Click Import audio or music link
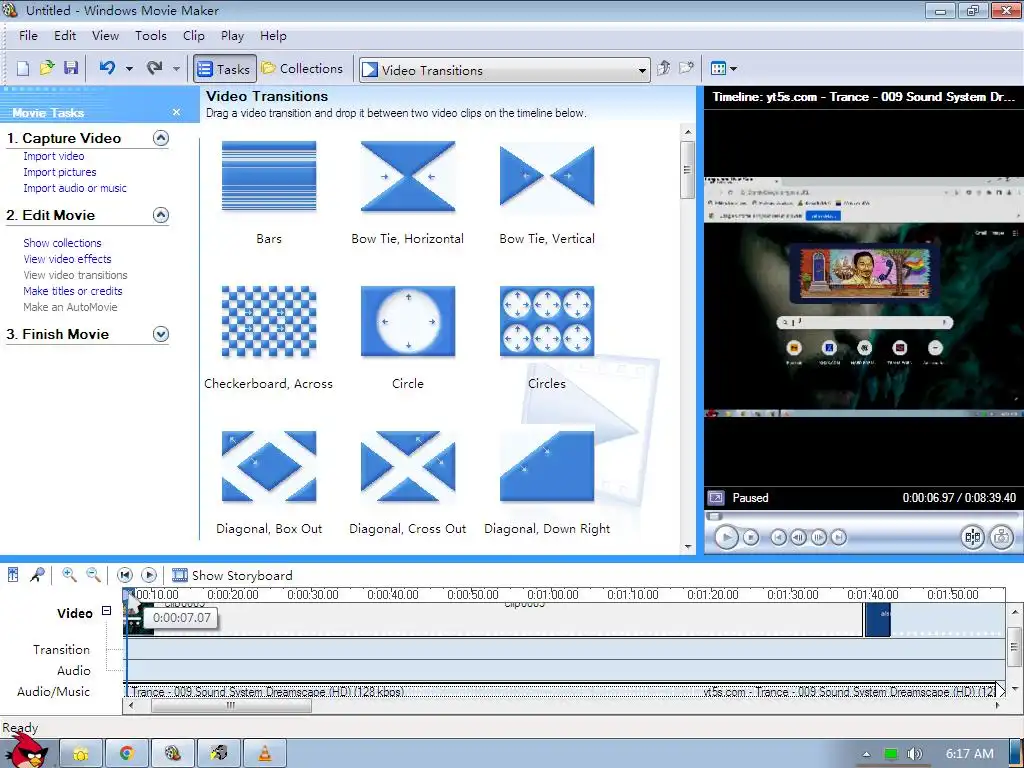 [x=75, y=188]
